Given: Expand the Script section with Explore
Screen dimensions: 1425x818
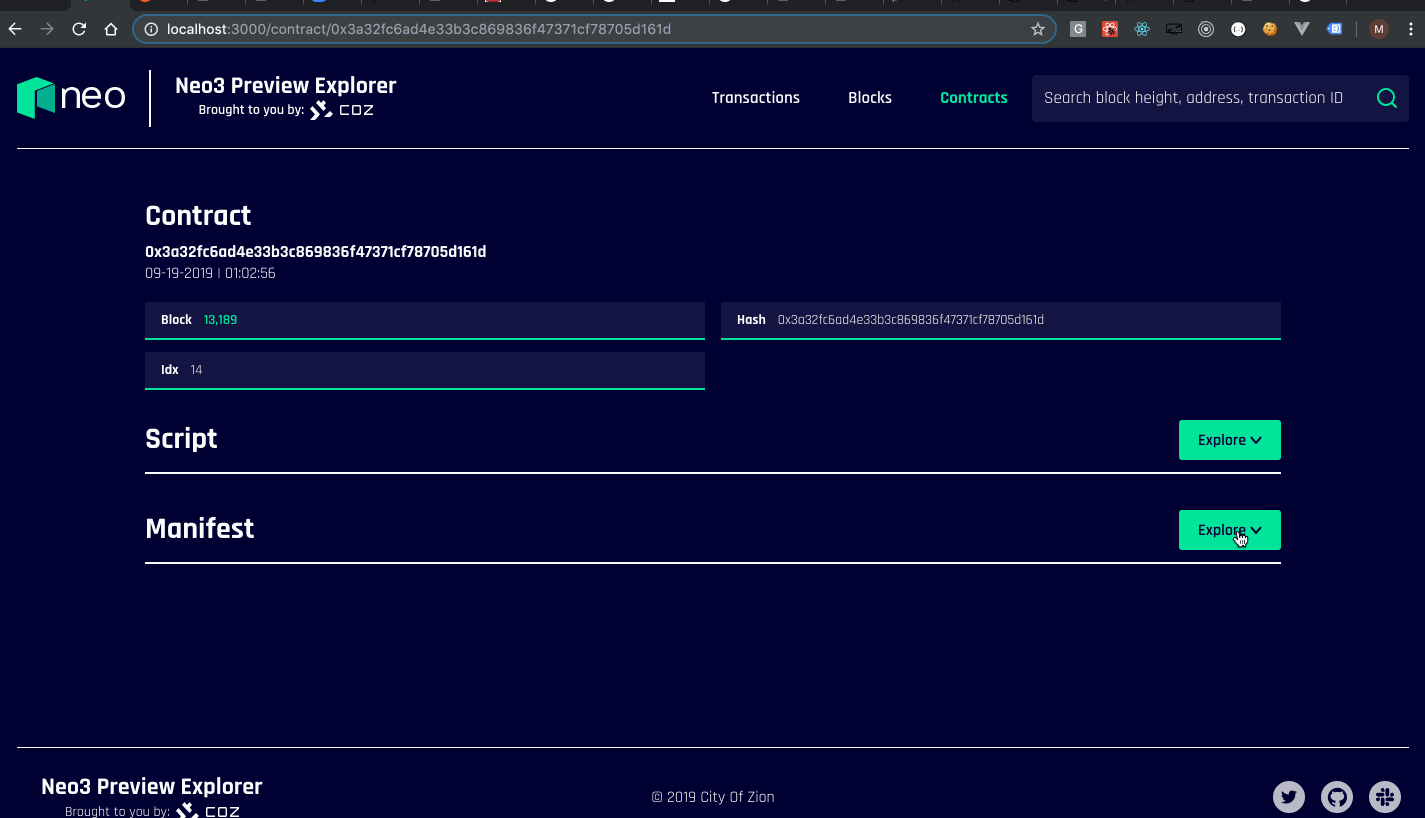Looking at the screenshot, I should [1229, 440].
